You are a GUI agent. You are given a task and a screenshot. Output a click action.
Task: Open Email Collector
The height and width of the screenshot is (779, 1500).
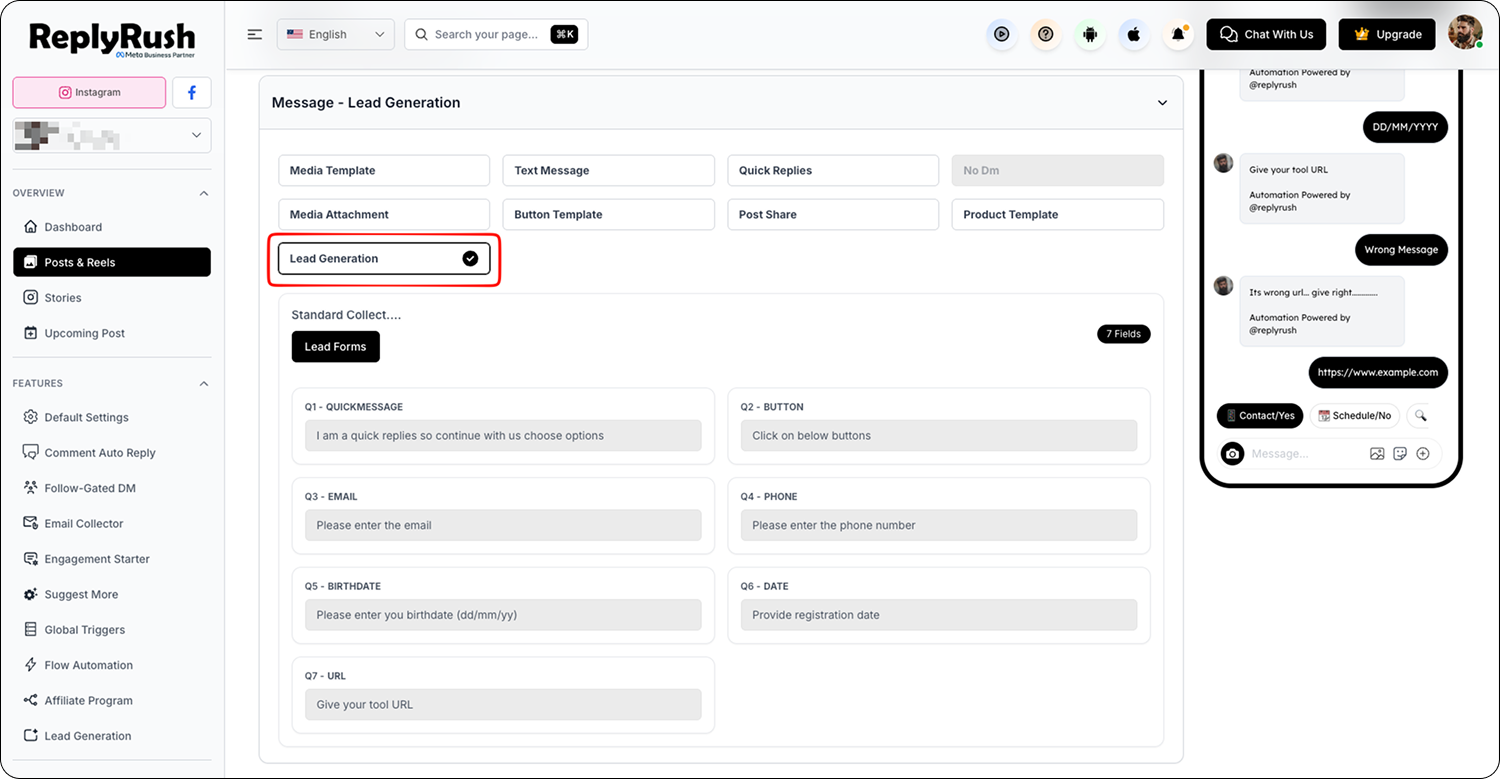point(112,523)
